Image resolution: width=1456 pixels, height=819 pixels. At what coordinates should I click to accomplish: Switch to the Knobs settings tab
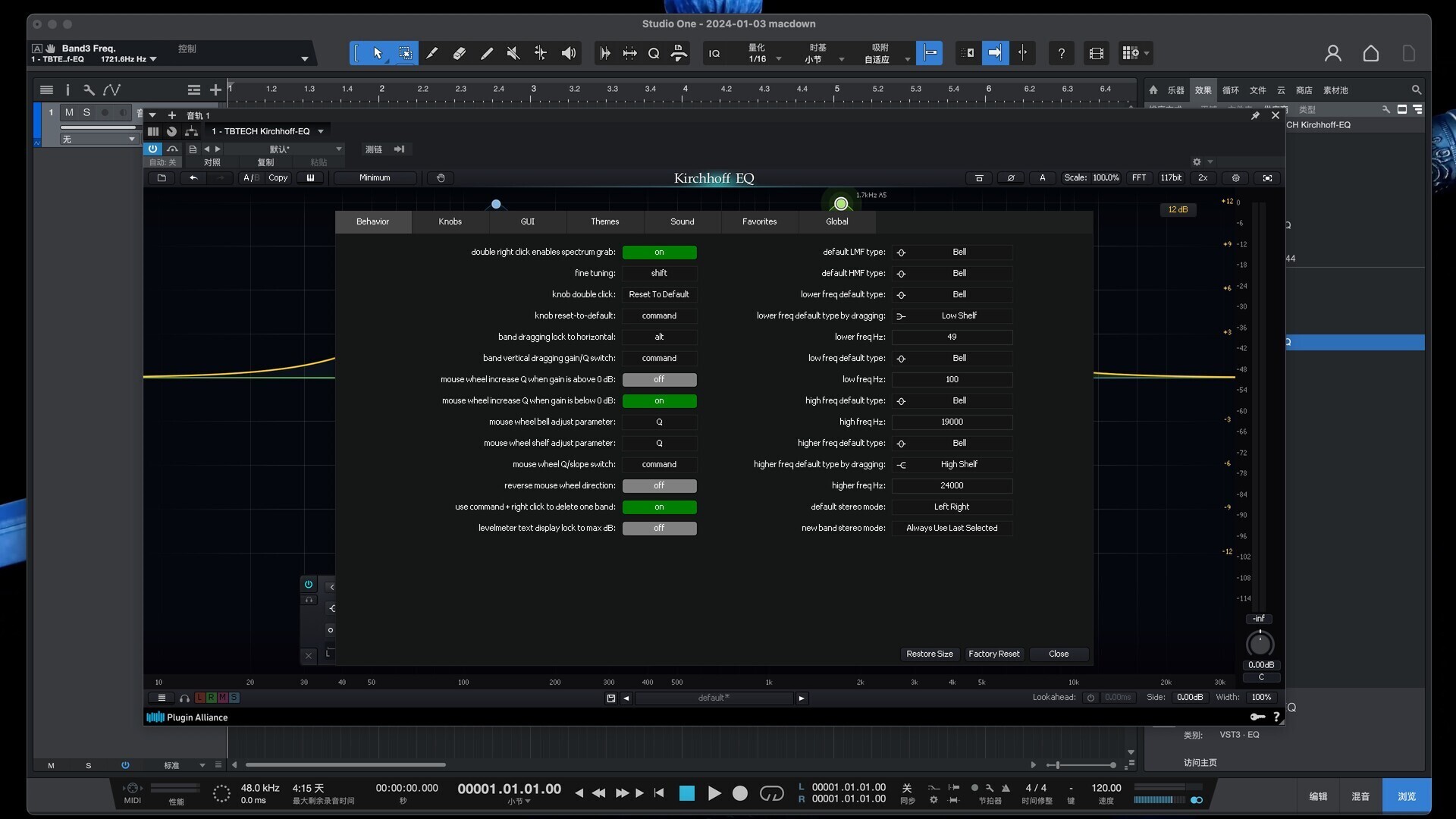pyautogui.click(x=450, y=222)
